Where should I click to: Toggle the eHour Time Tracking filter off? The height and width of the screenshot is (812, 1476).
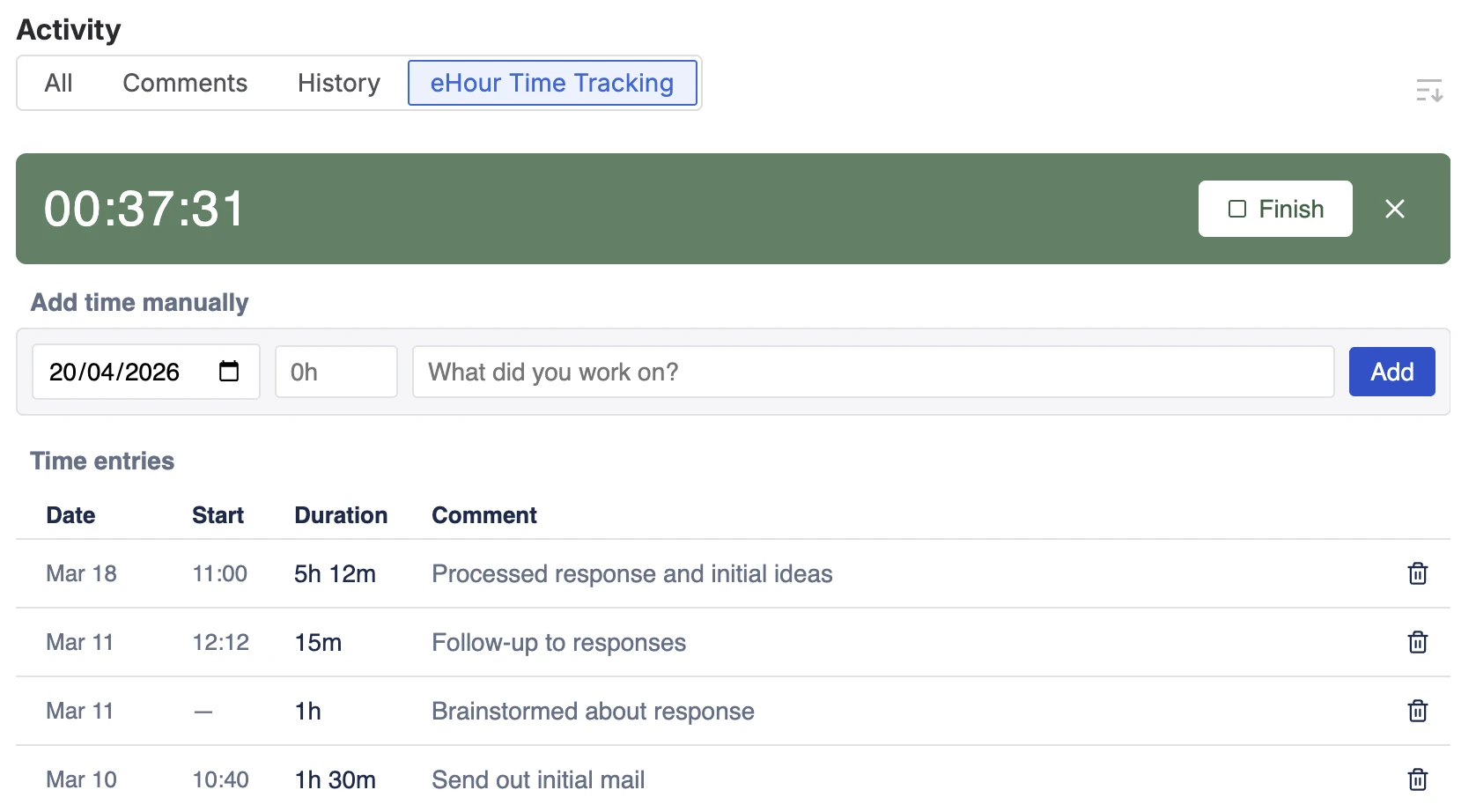(x=552, y=83)
